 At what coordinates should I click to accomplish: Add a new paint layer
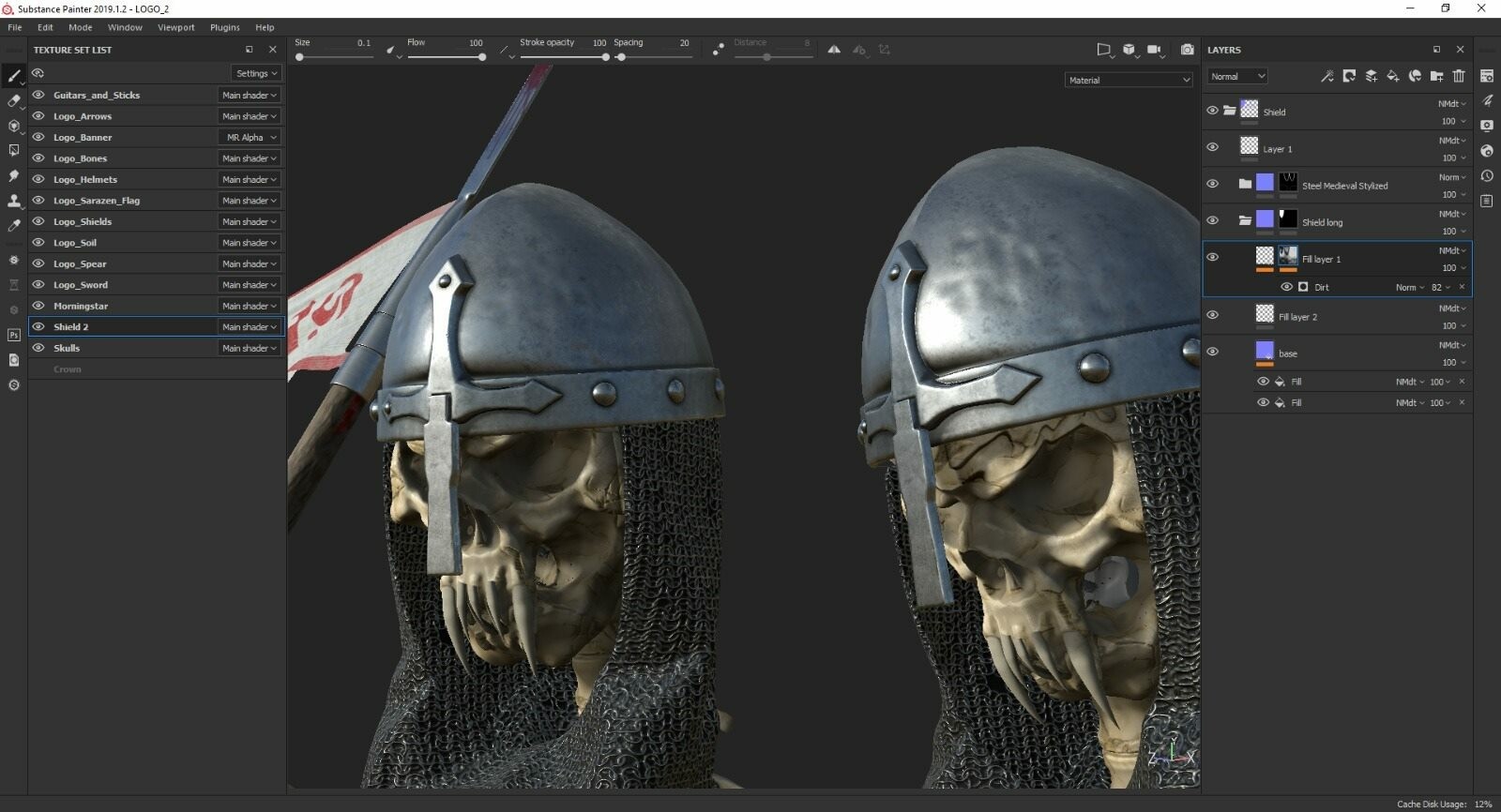pos(1371,76)
